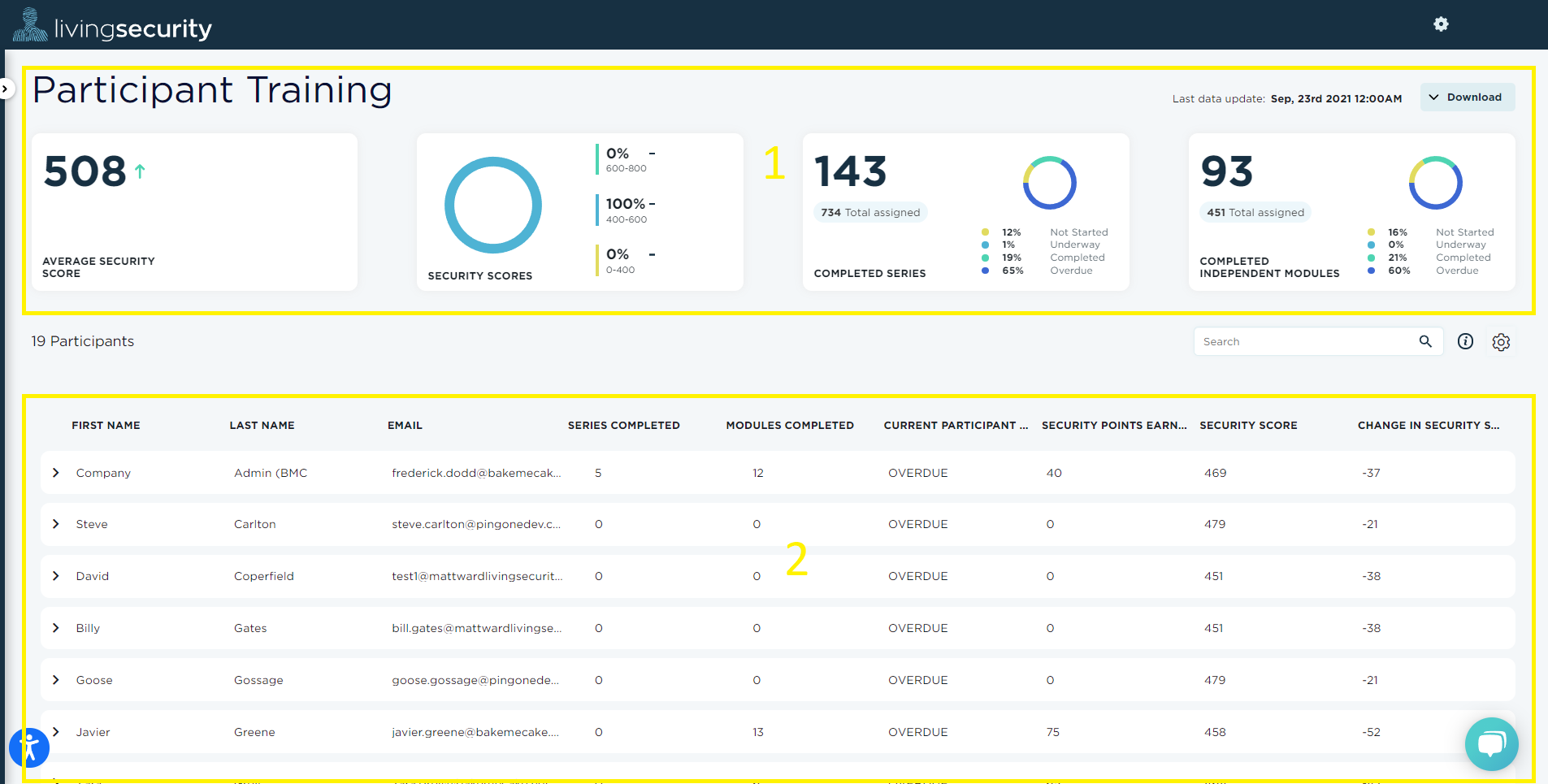This screenshot has width=1548, height=784.
Task: Sort by the EMAIL column header
Action: pyautogui.click(x=405, y=425)
